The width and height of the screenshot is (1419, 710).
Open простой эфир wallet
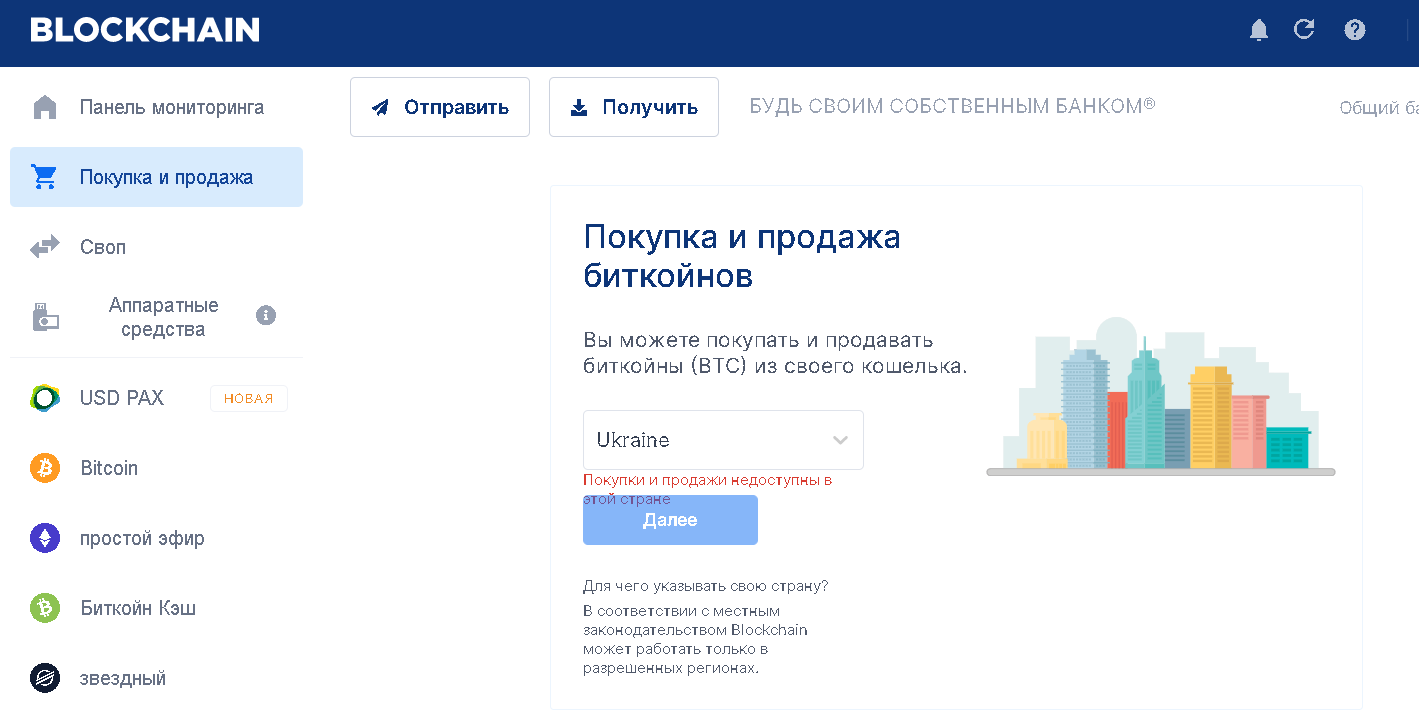pyautogui.click(x=156, y=538)
